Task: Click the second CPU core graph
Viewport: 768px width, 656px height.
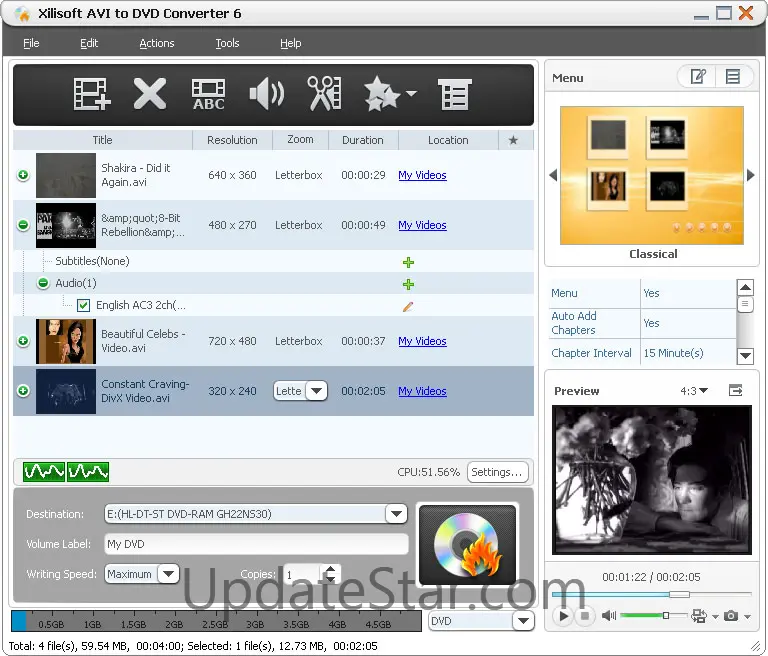Action: coord(88,472)
